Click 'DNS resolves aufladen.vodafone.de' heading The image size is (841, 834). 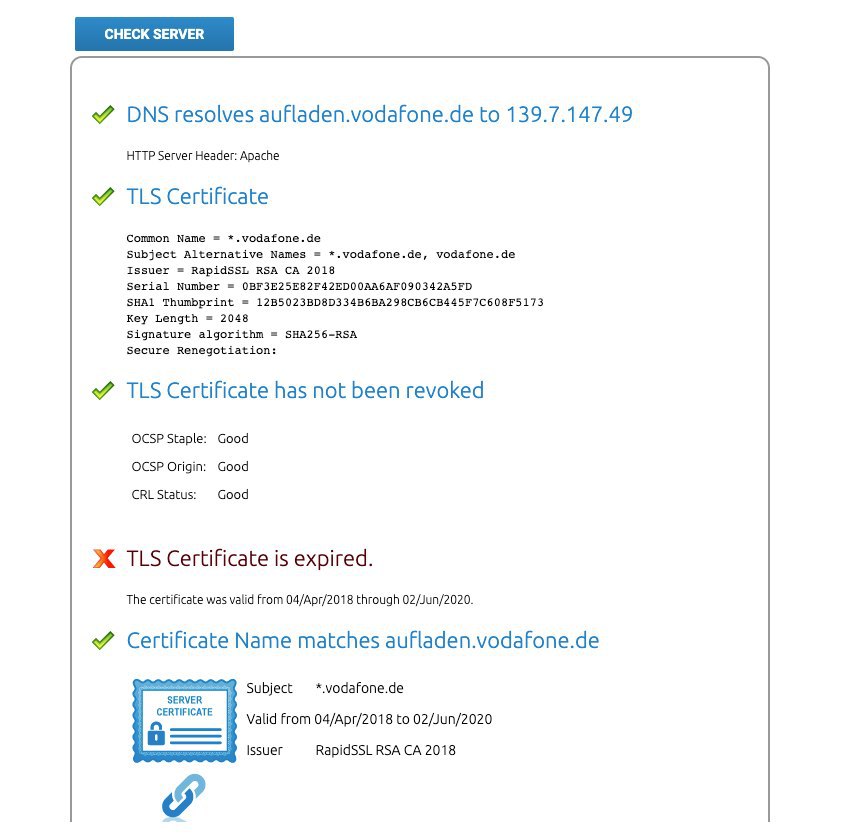click(380, 115)
